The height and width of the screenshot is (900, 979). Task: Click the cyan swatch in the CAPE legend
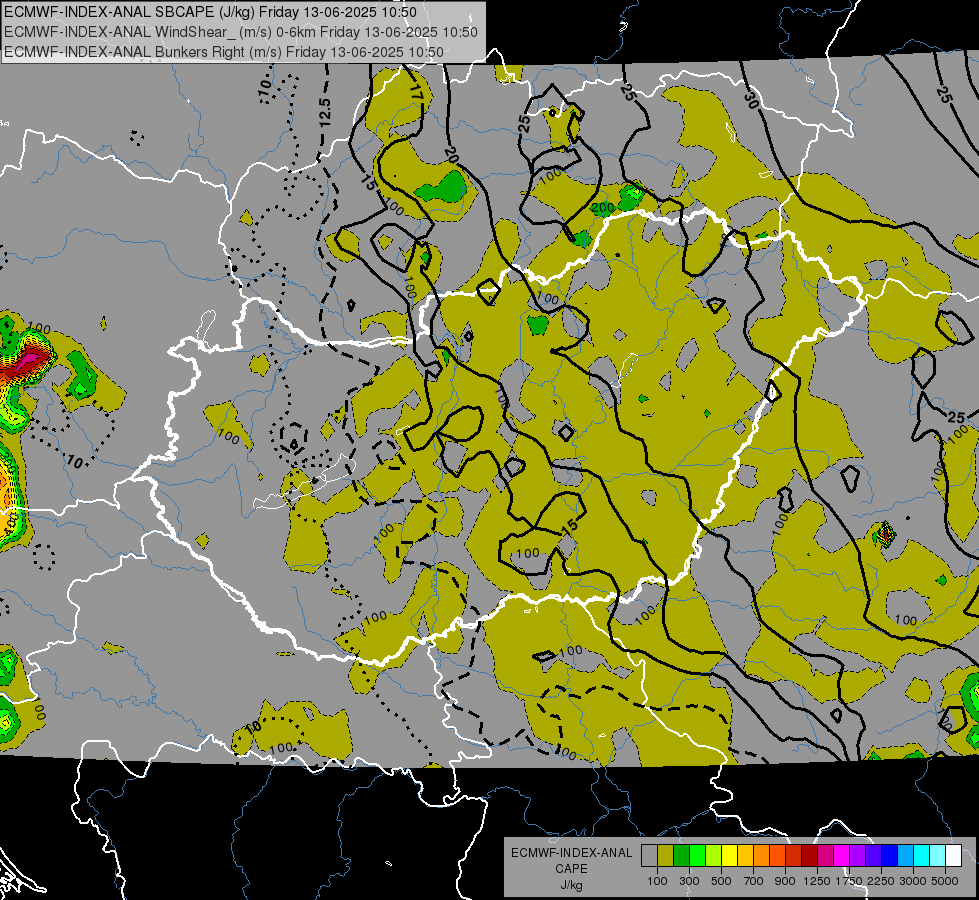[922, 856]
